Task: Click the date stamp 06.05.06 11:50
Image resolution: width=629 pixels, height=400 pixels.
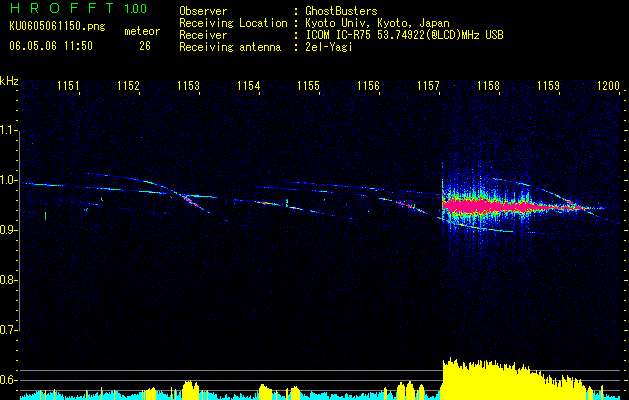Action: click(51, 46)
